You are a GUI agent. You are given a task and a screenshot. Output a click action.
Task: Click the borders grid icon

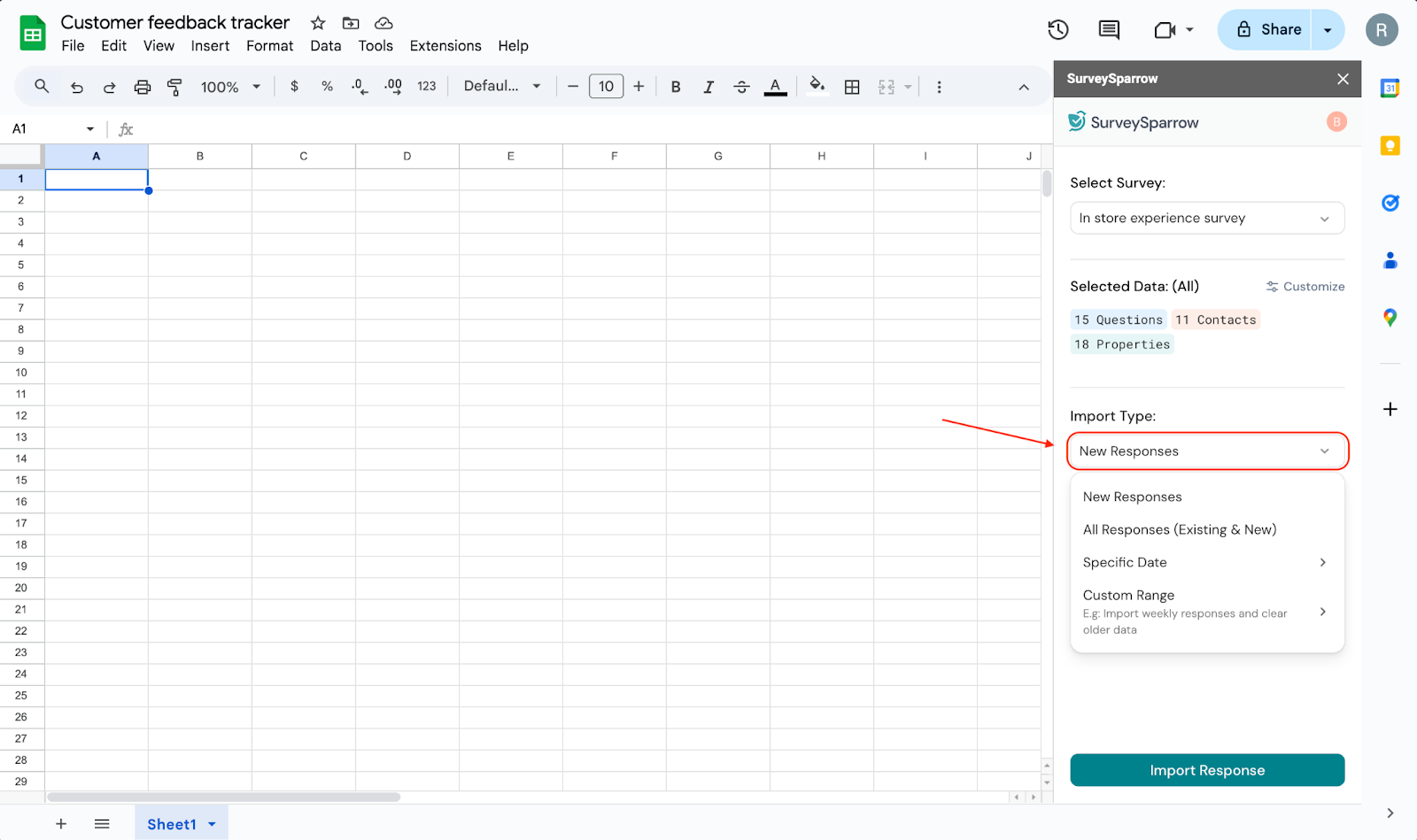(x=852, y=87)
